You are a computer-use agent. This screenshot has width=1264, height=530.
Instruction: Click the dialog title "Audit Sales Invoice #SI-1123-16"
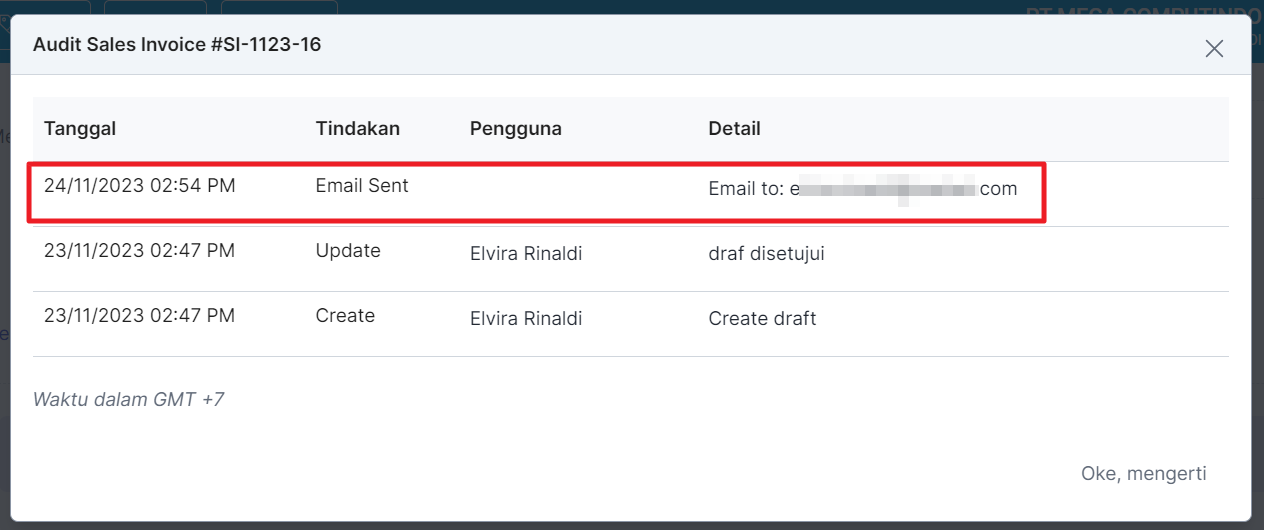click(x=177, y=45)
